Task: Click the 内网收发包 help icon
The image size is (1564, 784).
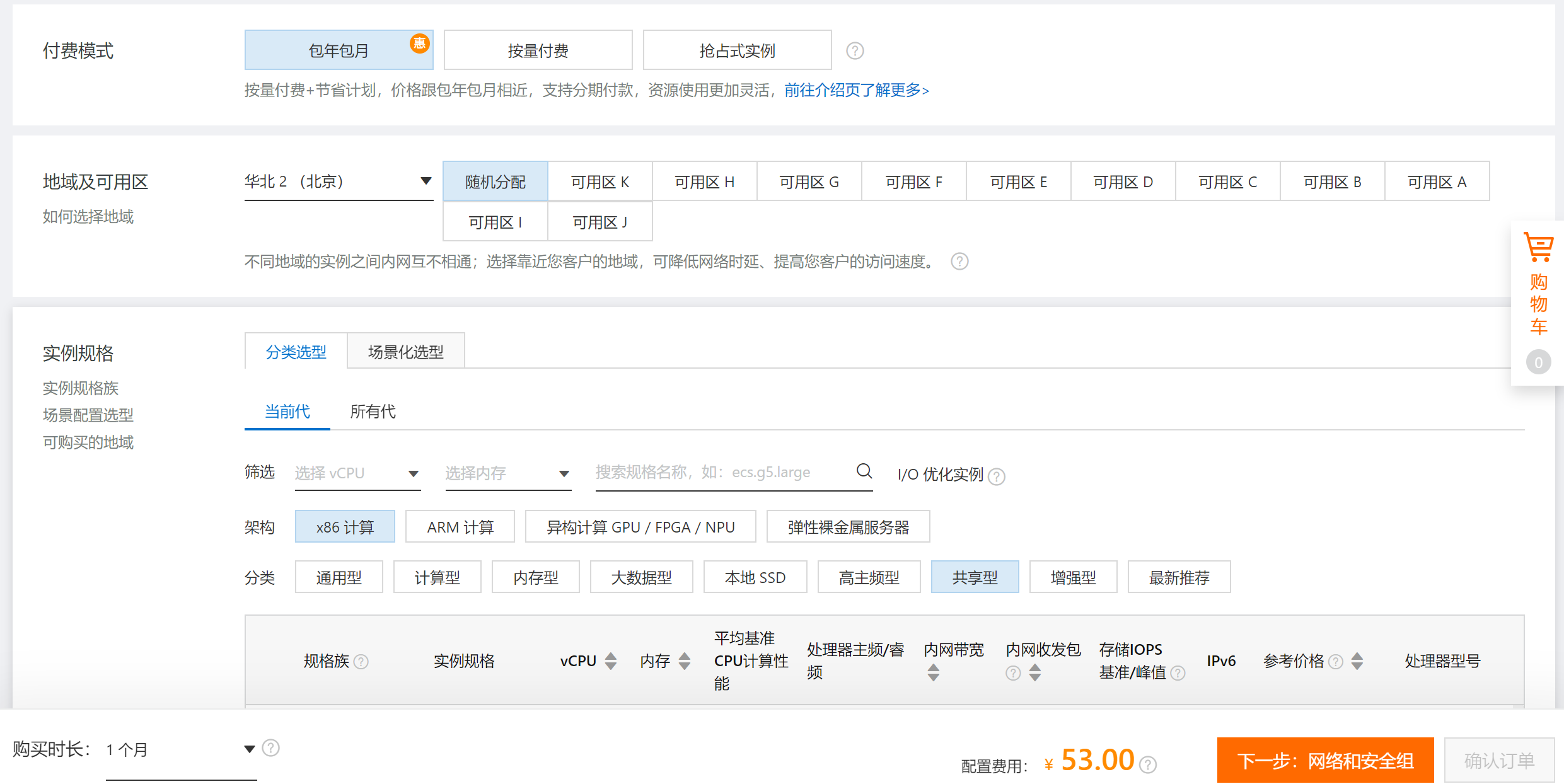Action: [x=1012, y=673]
